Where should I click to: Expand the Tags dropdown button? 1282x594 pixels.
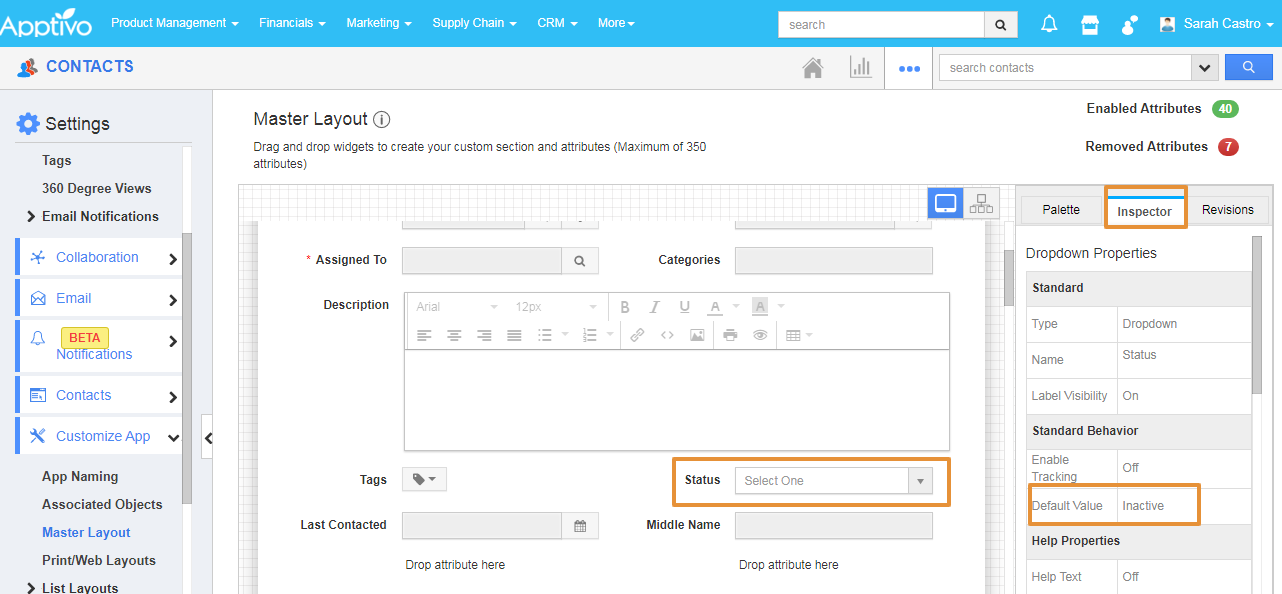424,480
